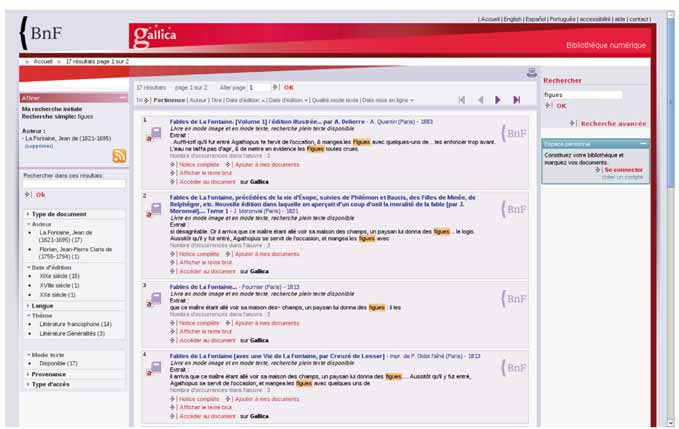Filter by Littérature francophone (14)
This screenshot has height=429, width=679.
[x=75, y=324]
